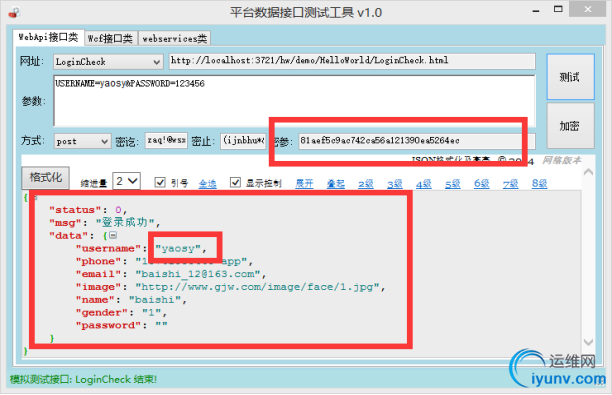This screenshot has width=612, height=395.
Task: Minimize the test tool window
Action: tap(536, 10)
